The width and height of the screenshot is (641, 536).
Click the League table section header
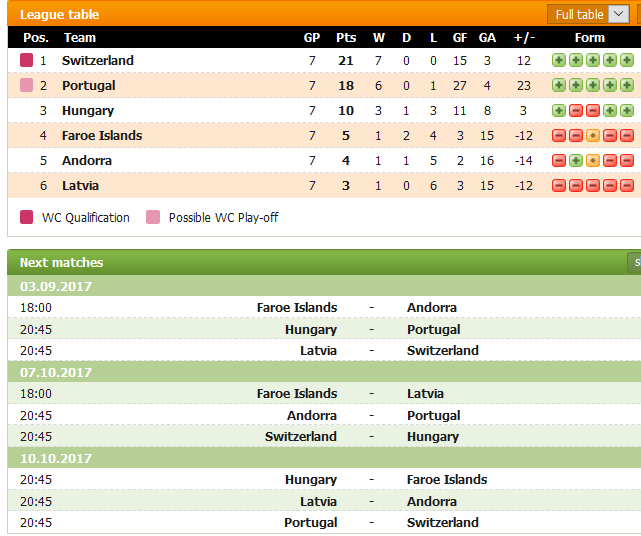pos(59,15)
